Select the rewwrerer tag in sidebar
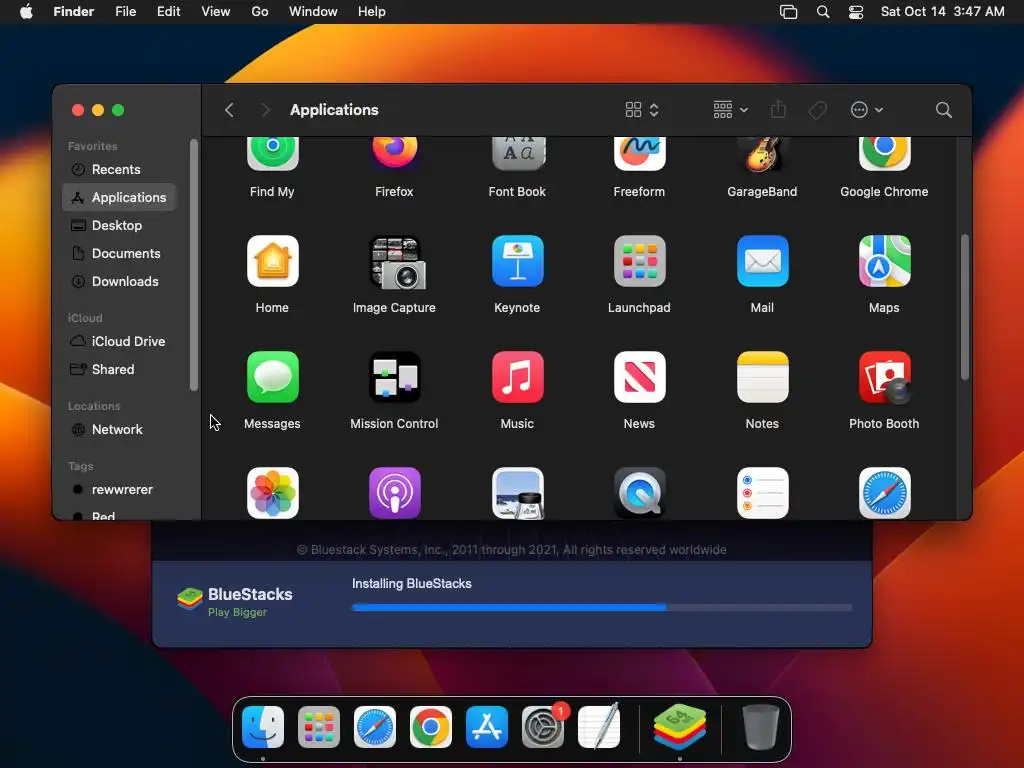Viewport: 1024px width, 768px height. pyautogui.click(x=119, y=490)
